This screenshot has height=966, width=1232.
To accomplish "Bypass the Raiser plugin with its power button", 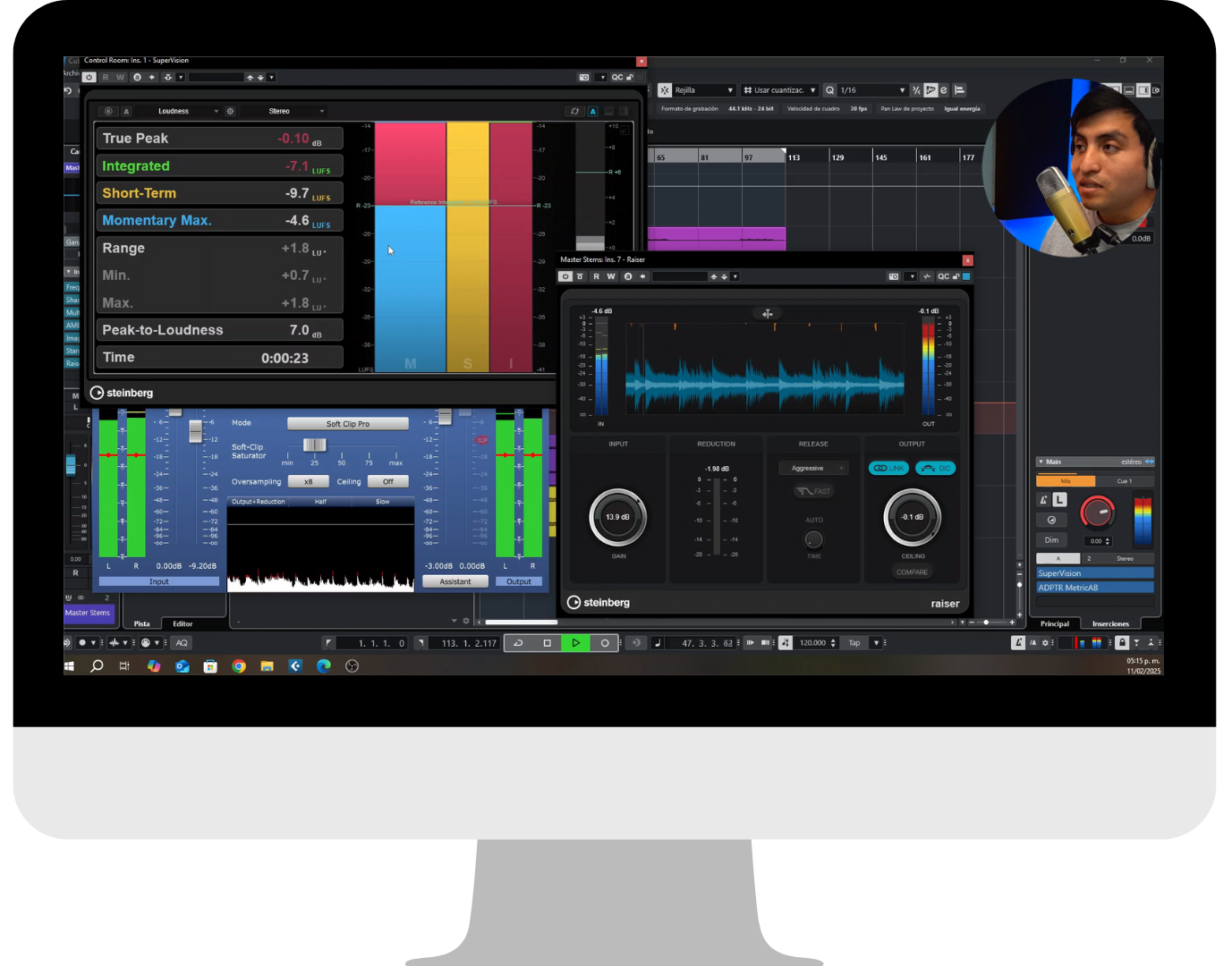I will point(565,276).
